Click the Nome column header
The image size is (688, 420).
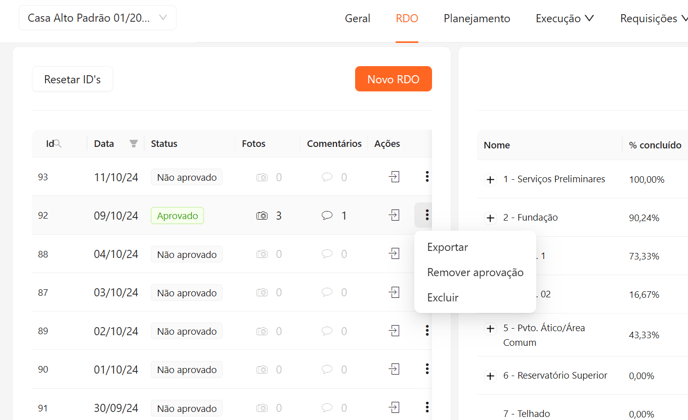pos(497,145)
